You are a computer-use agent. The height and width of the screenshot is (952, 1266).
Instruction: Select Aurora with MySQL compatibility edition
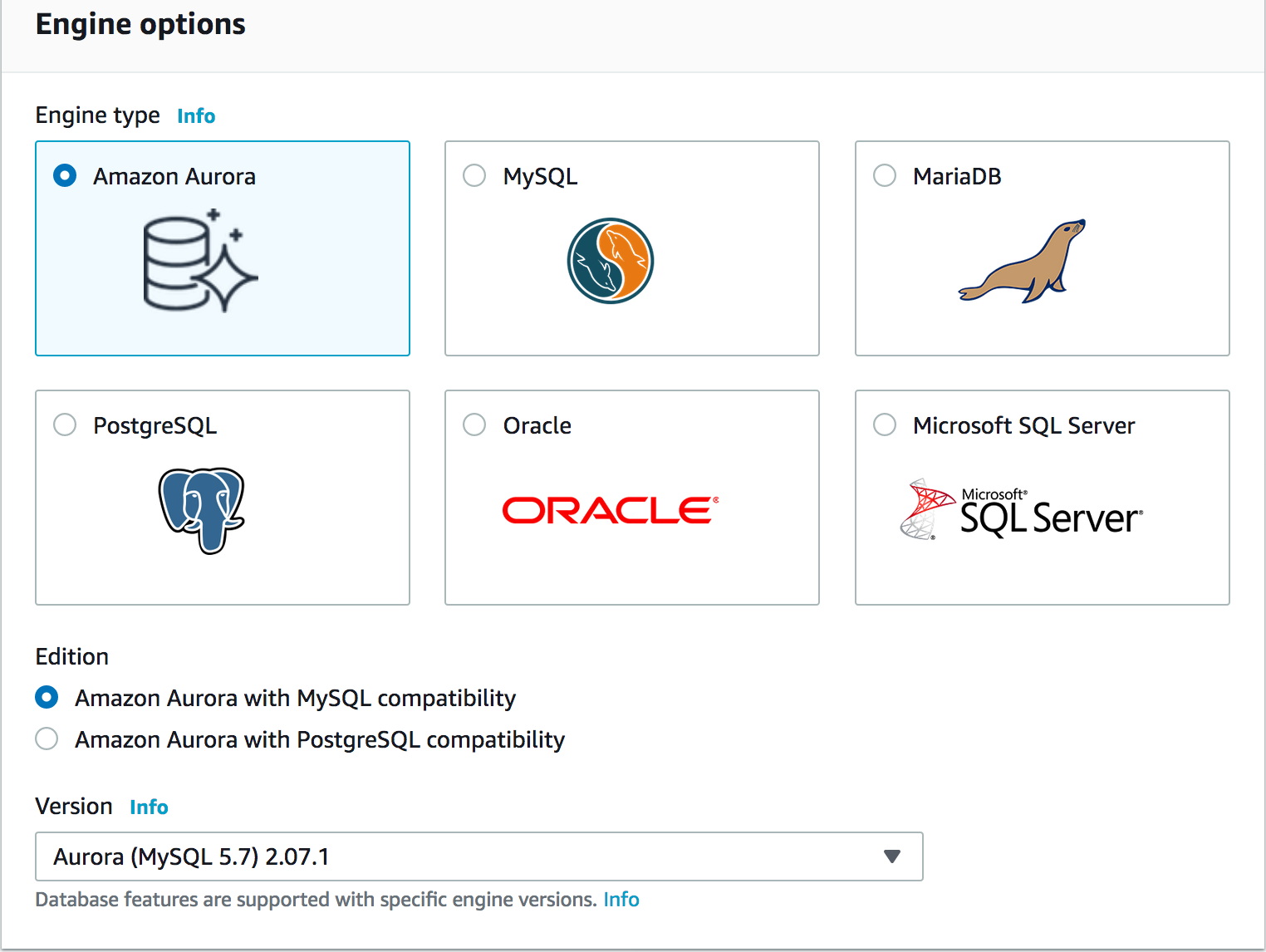pyautogui.click(x=47, y=697)
